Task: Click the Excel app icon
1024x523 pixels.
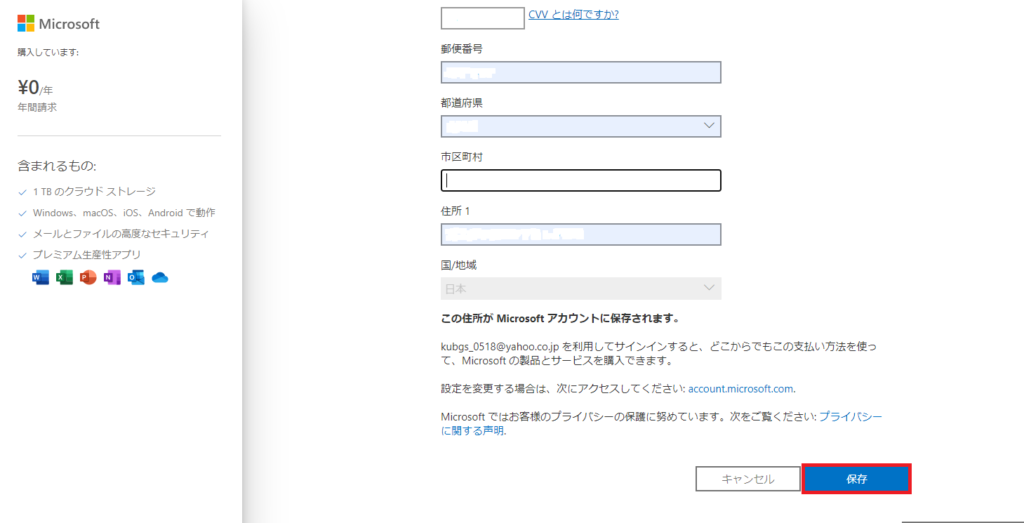Action: pyautogui.click(x=64, y=278)
